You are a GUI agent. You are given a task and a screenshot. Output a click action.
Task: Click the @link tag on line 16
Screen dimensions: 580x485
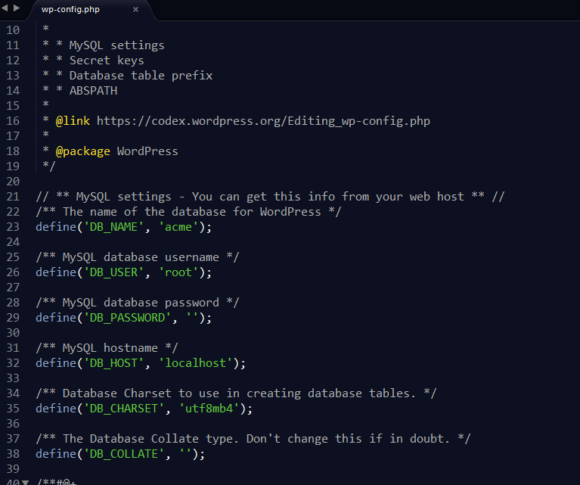tap(72, 121)
